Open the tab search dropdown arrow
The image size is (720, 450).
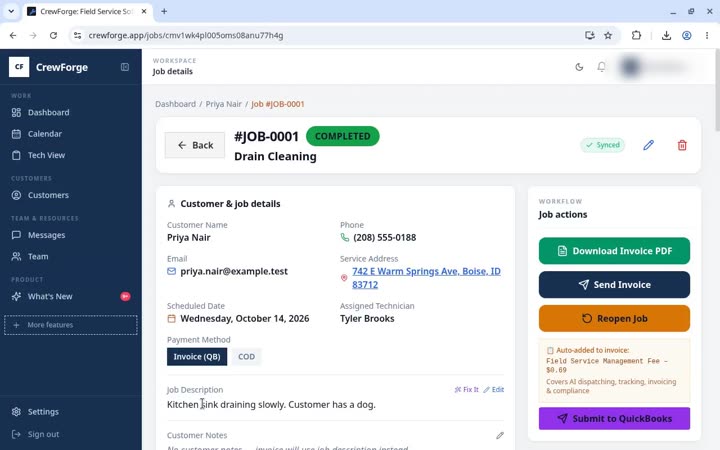pos(11,11)
